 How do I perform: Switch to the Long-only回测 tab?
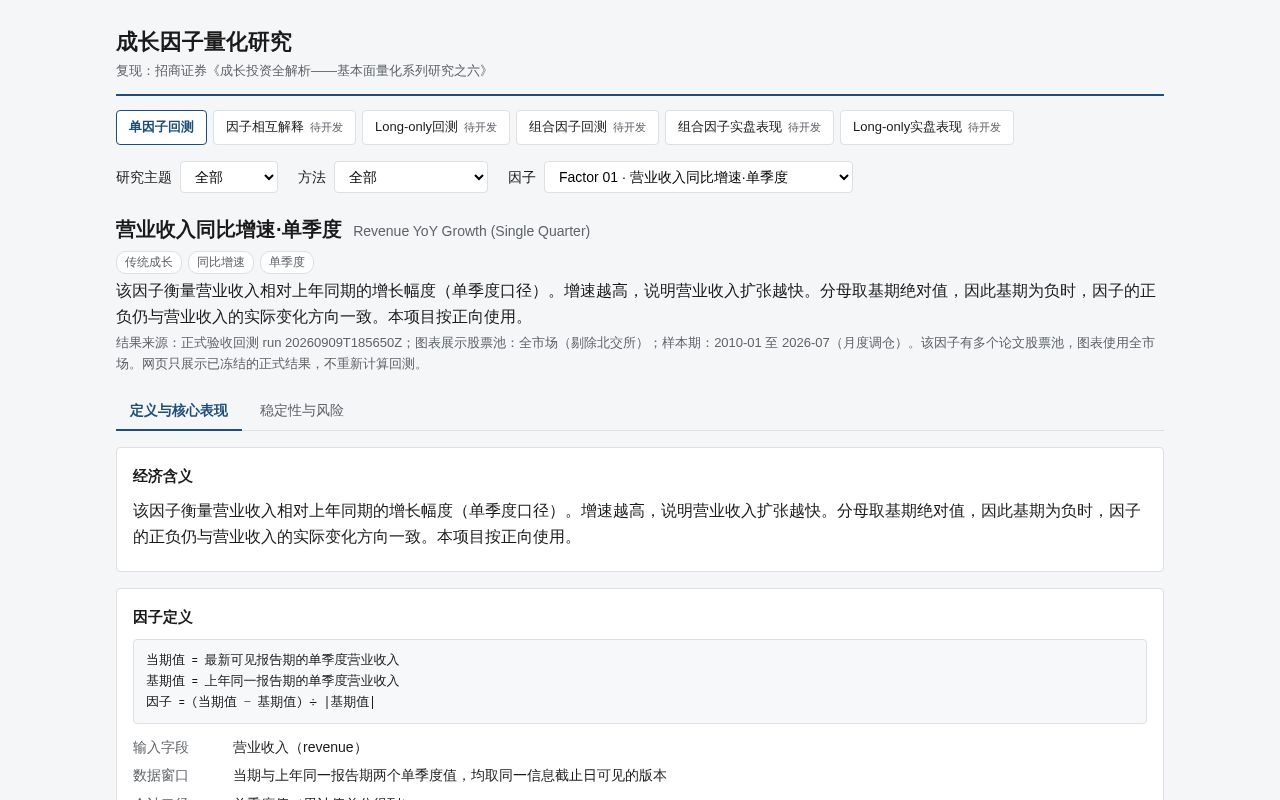436,127
